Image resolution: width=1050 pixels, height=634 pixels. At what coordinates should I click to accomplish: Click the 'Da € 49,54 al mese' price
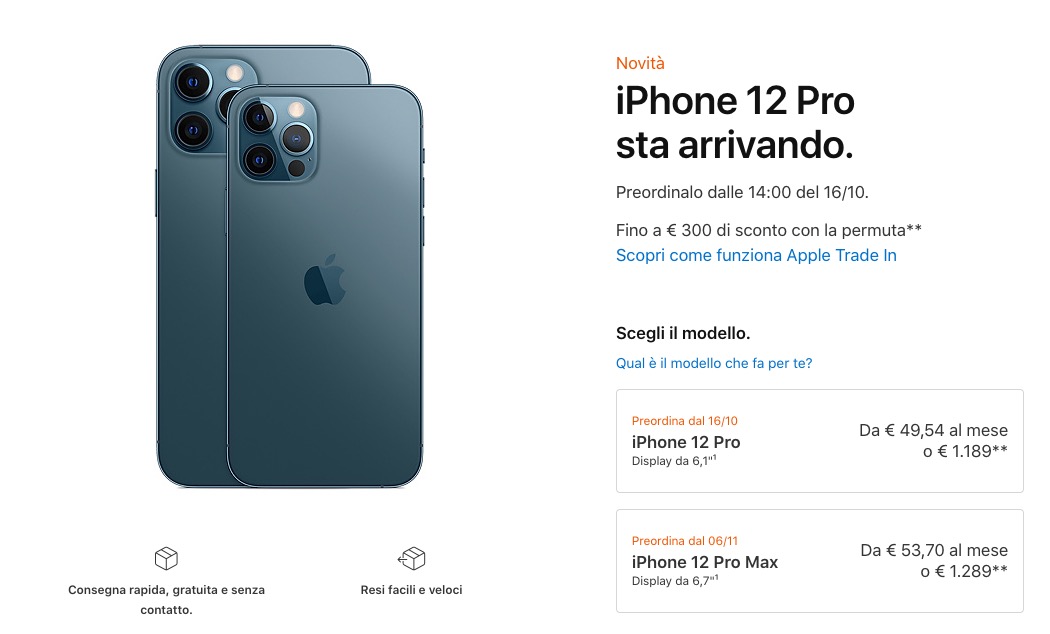pyautogui.click(x=933, y=430)
